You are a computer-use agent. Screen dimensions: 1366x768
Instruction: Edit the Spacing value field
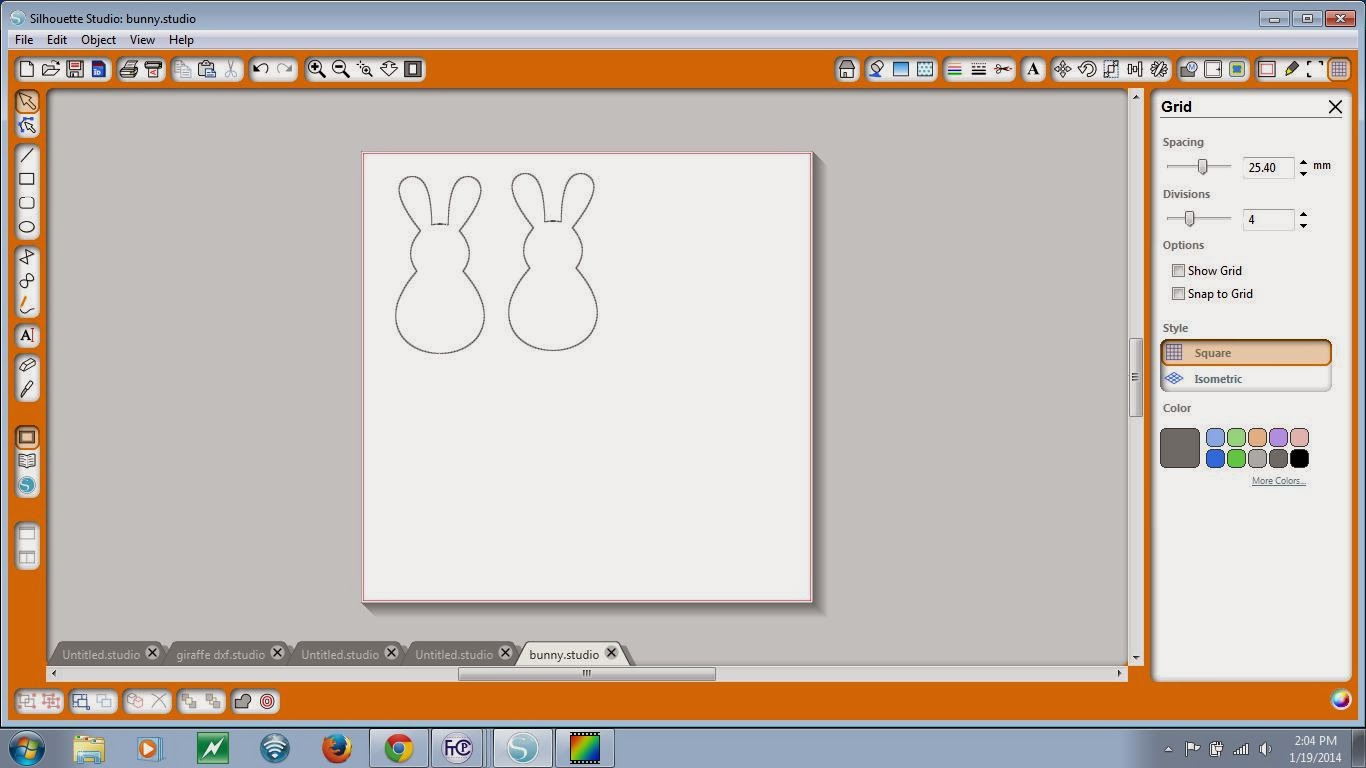[1268, 168]
